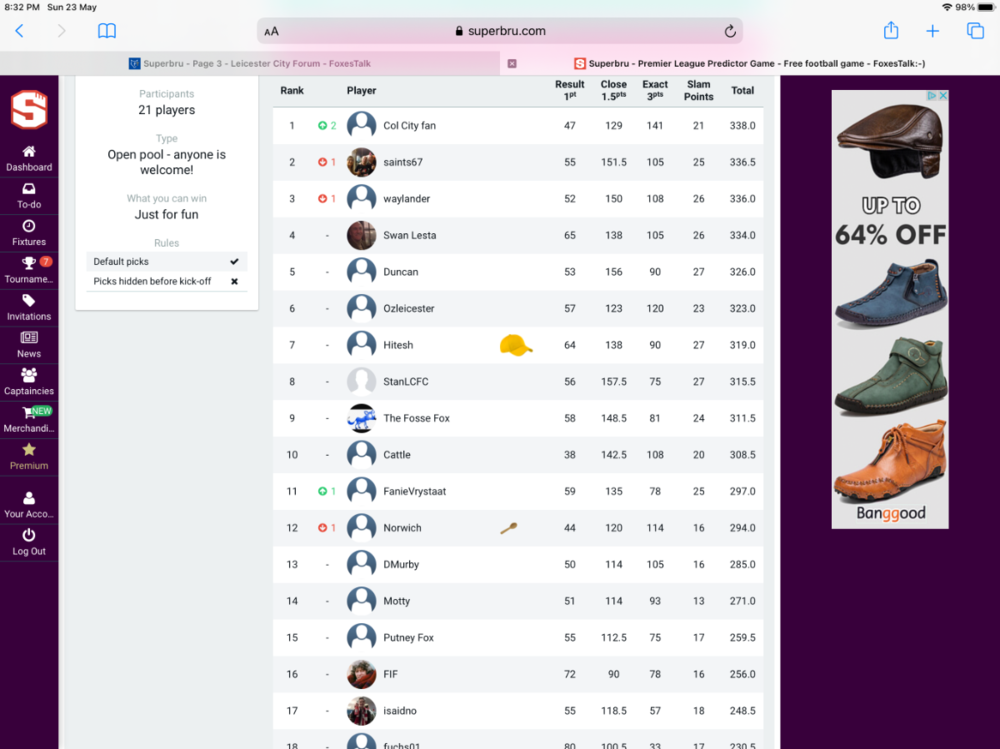Open the Safari bookmarks book icon
The height and width of the screenshot is (749, 1000).
pos(107,31)
